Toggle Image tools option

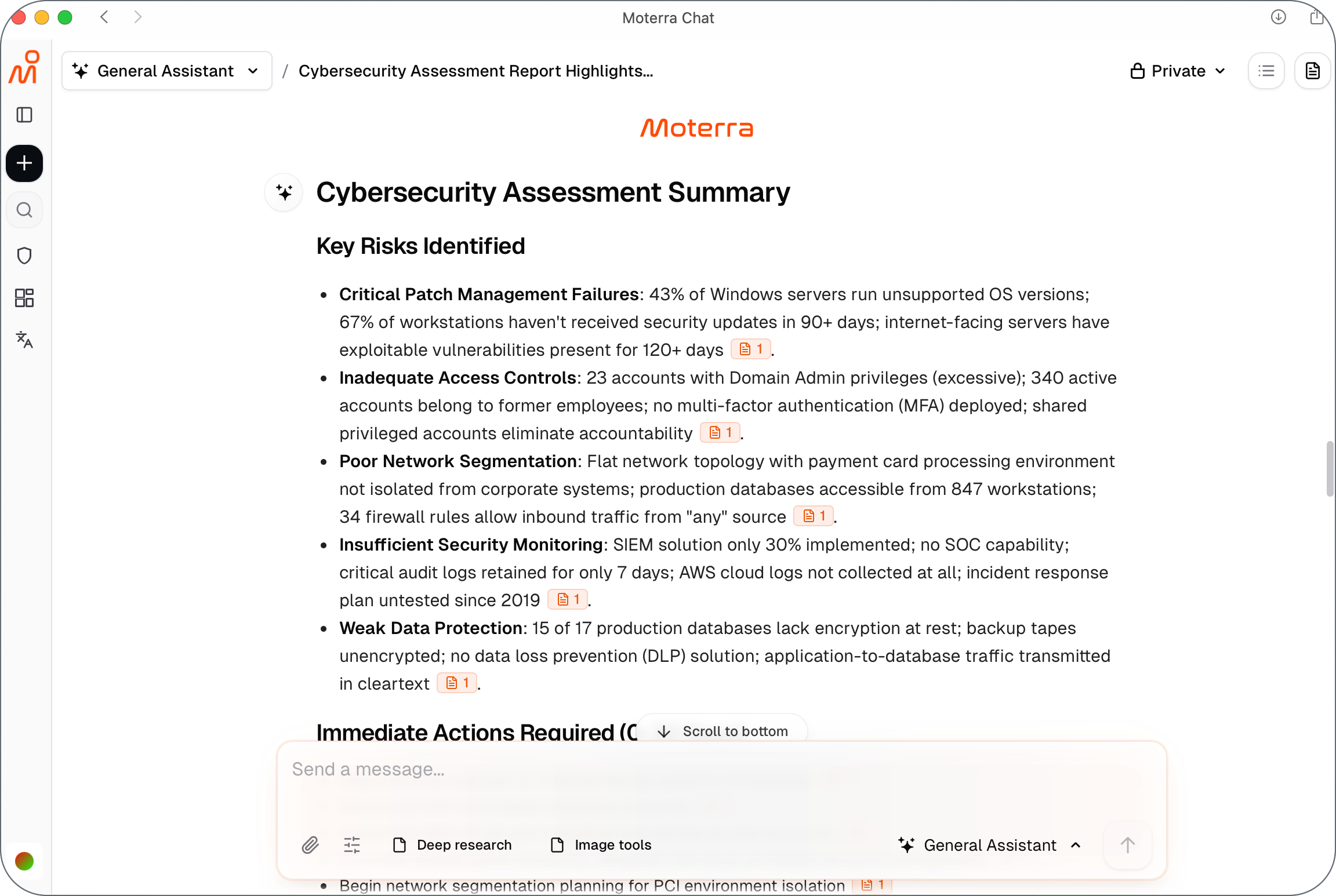pyautogui.click(x=601, y=845)
